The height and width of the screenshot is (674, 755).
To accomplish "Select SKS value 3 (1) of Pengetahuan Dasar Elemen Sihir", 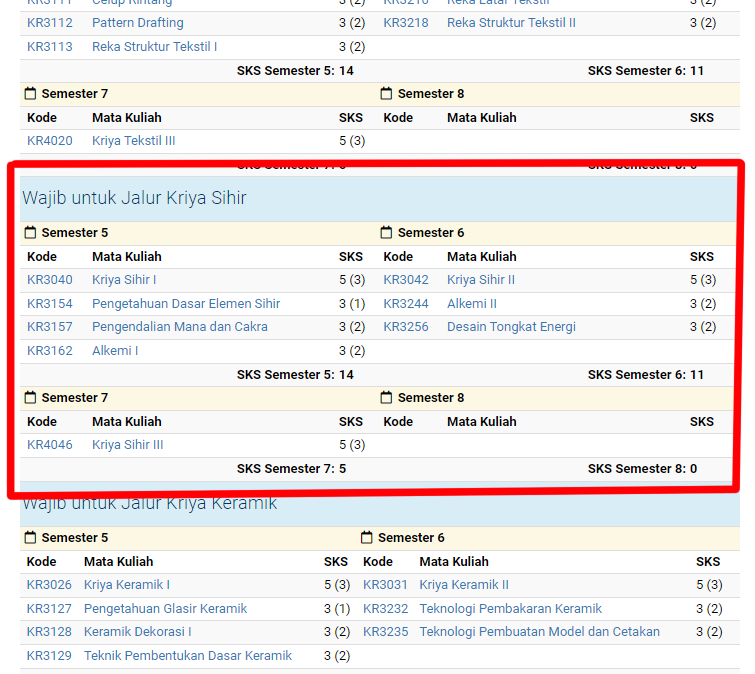I will pos(352,304).
